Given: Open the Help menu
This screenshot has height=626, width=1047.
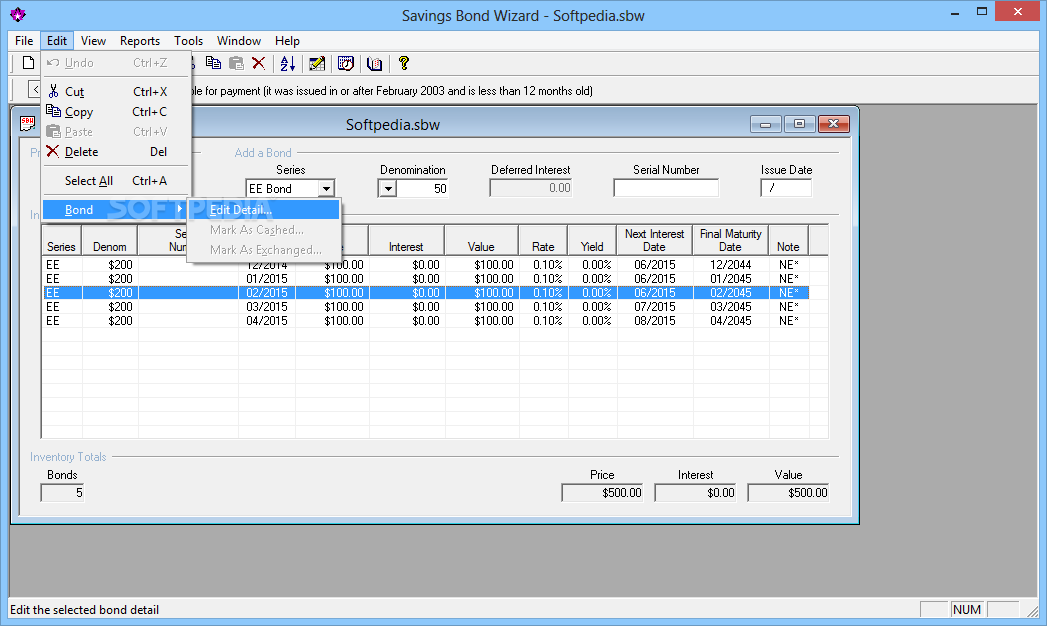Looking at the screenshot, I should click(x=287, y=41).
